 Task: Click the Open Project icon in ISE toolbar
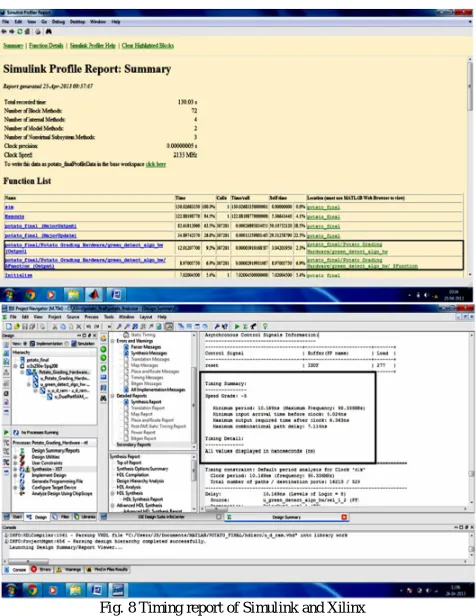tap(16, 326)
